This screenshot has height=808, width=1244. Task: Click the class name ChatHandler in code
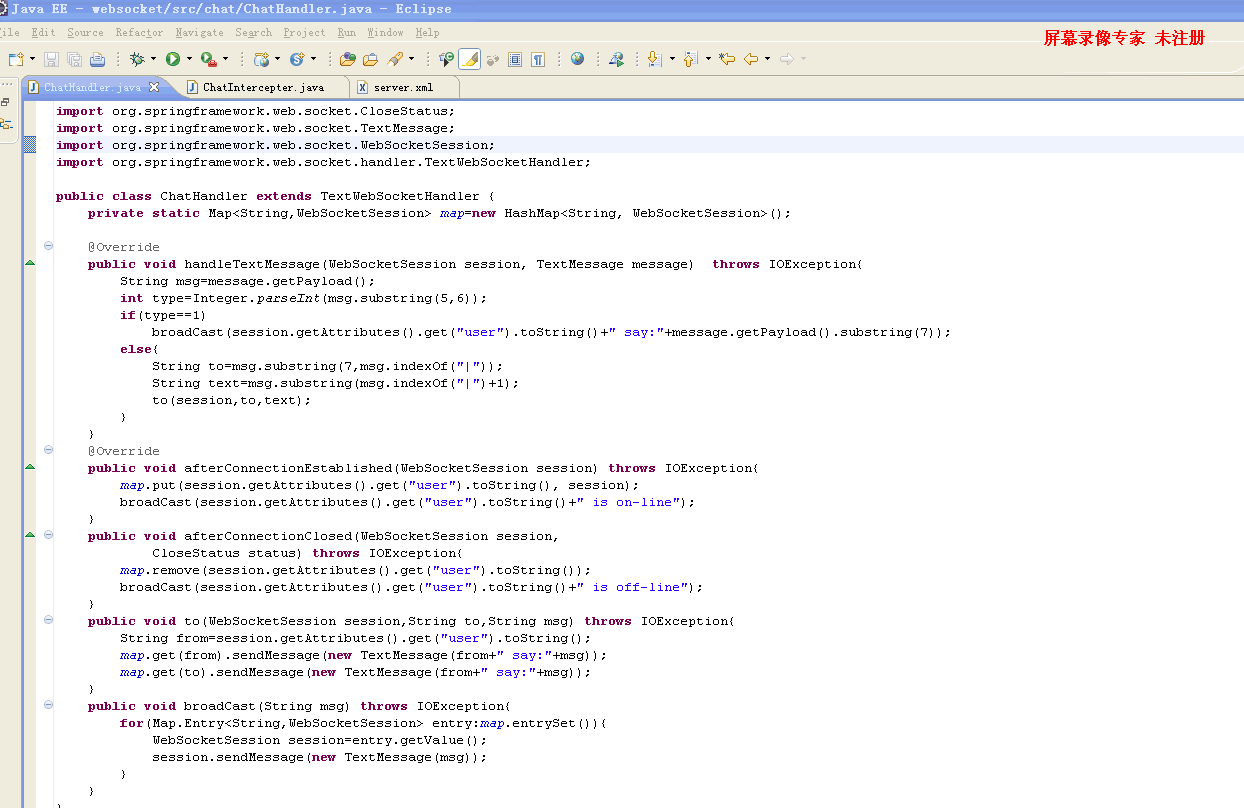(204, 196)
